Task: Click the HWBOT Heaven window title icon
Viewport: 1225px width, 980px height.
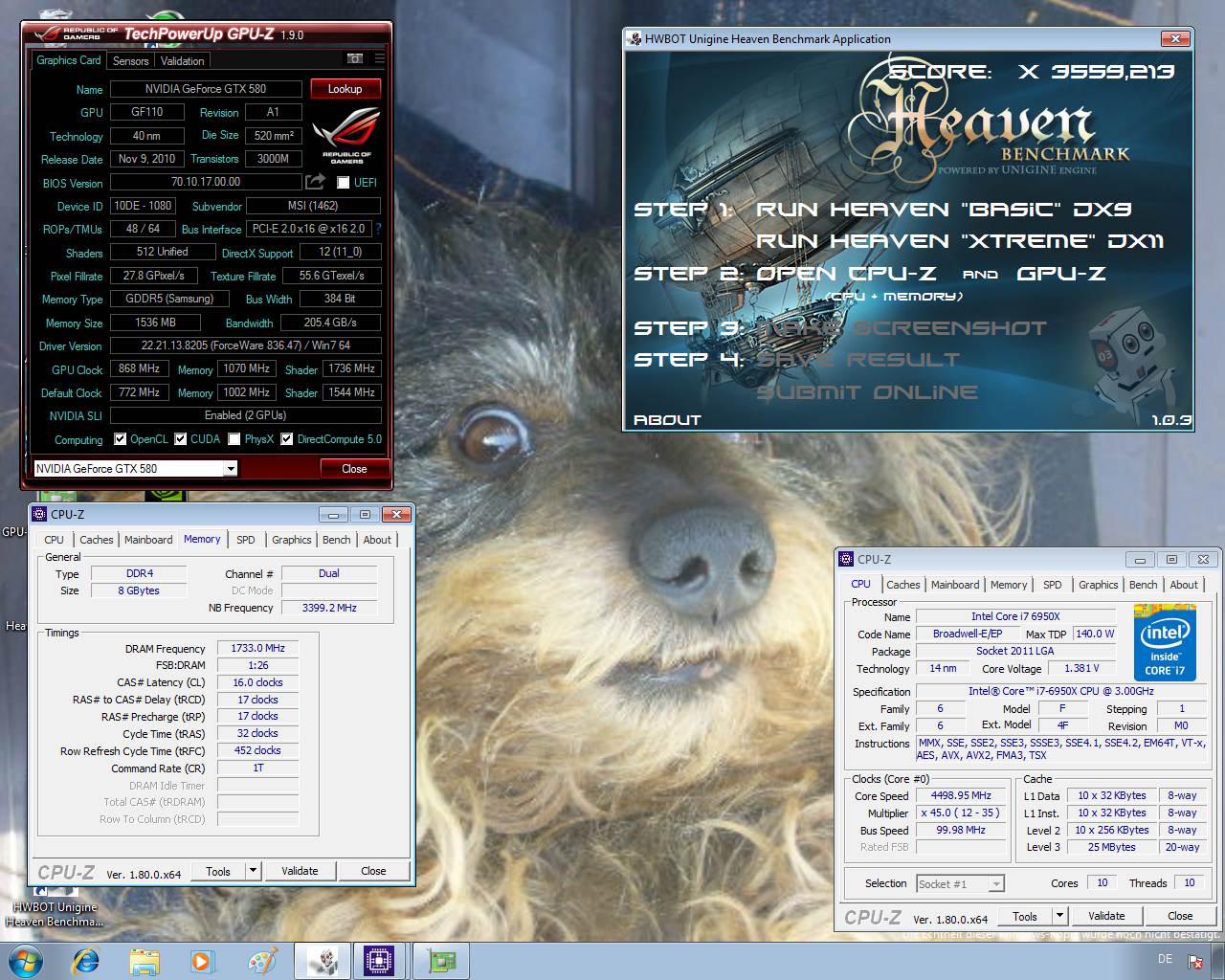Action: point(635,39)
